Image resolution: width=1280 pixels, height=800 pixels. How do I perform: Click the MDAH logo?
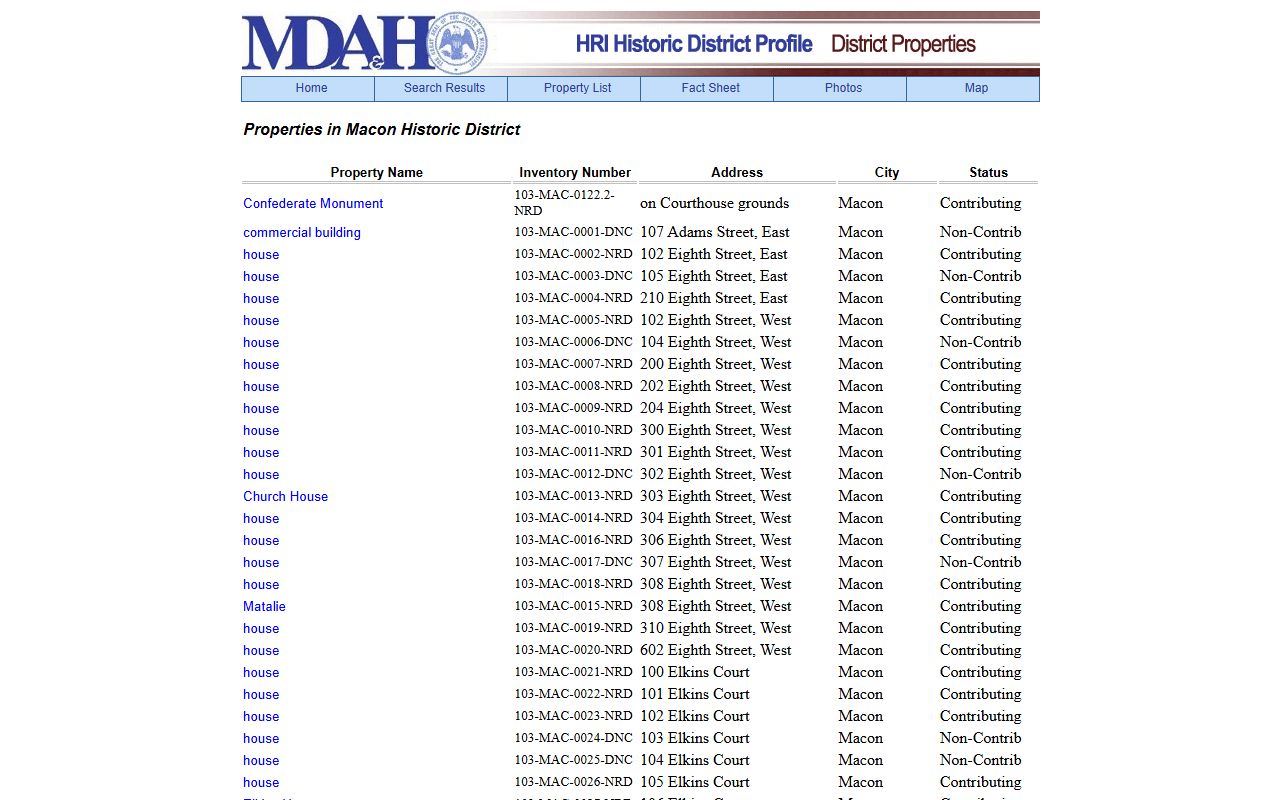[x=365, y=43]
